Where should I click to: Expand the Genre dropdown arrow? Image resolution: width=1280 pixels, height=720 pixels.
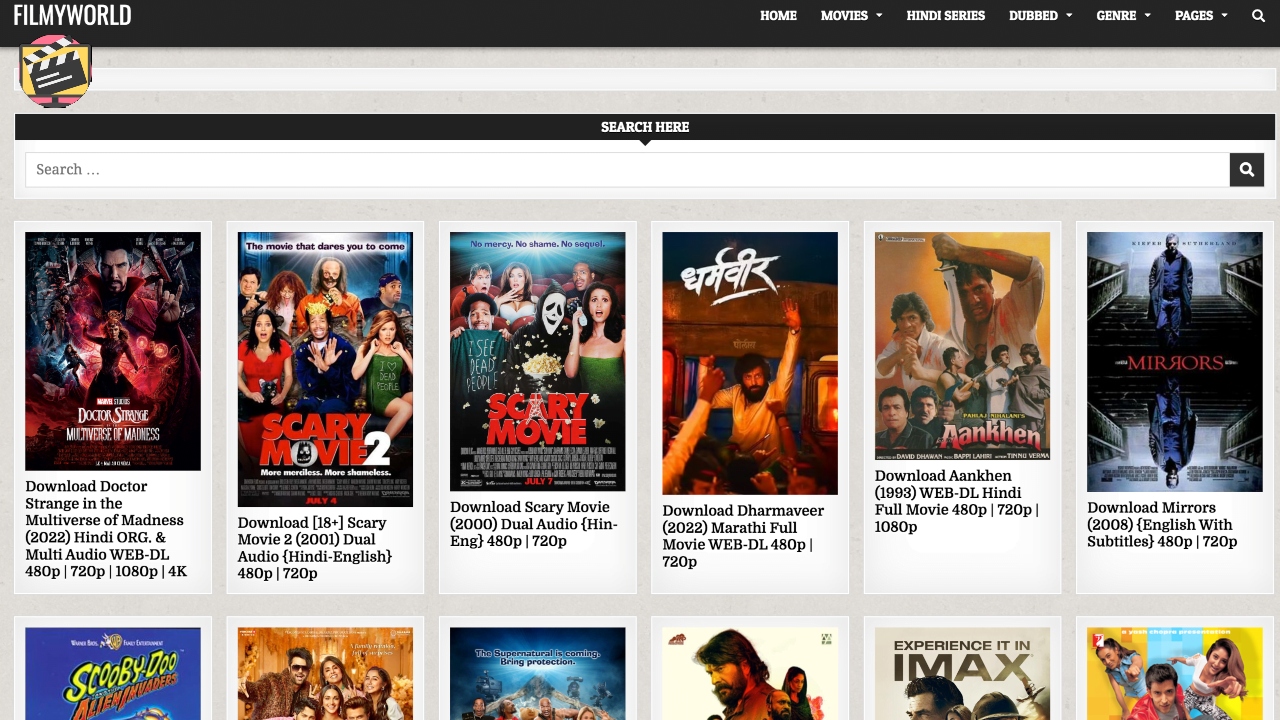[1147, 16]
